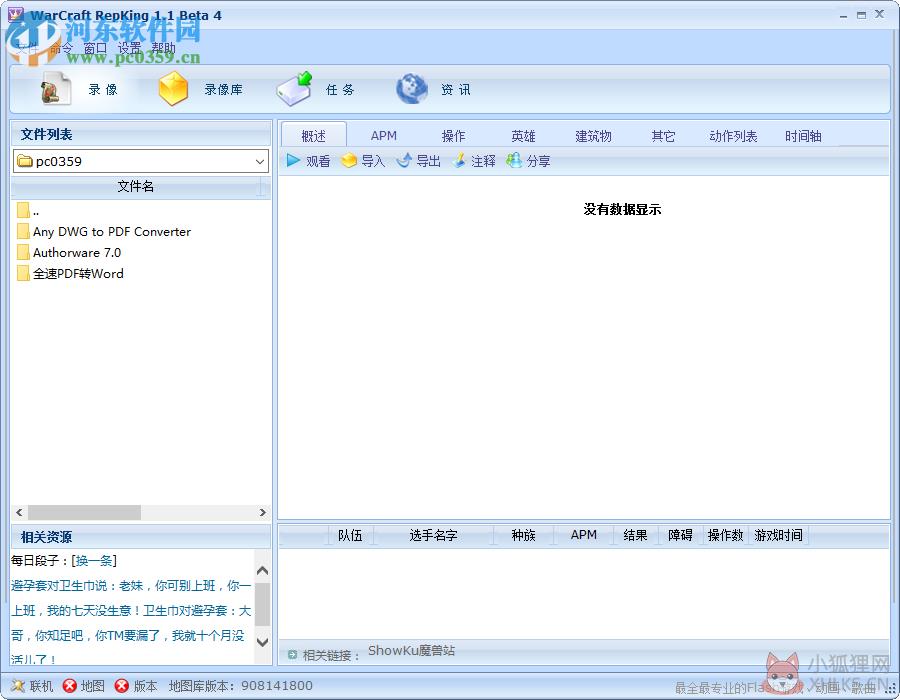Image resolution: width=900 pixels, height=700 pixels.
Task: Click 相关资源 scroll up arrow
Action: [x=262, y=570]
